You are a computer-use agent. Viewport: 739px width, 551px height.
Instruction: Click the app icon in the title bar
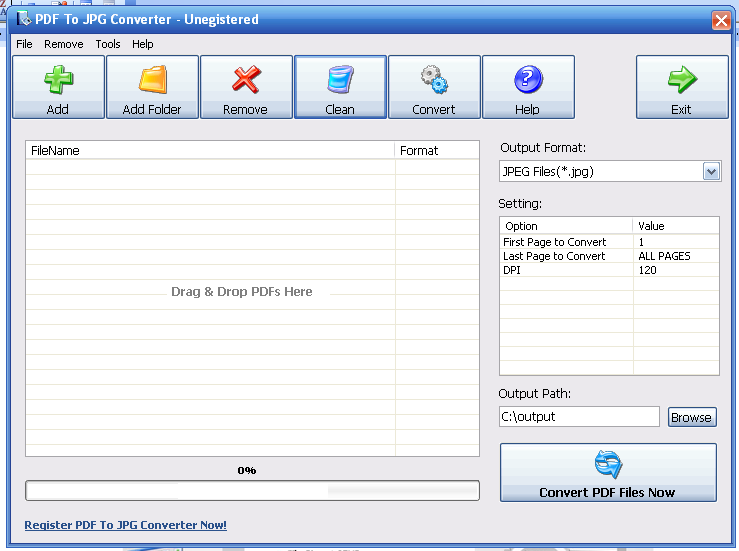(24, 19)
